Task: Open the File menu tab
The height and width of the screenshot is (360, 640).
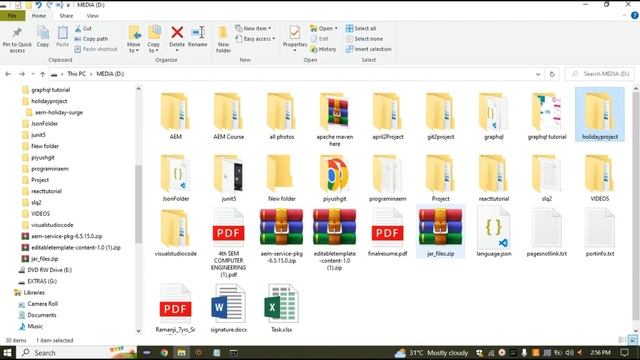Action: (x=12, y=16)
